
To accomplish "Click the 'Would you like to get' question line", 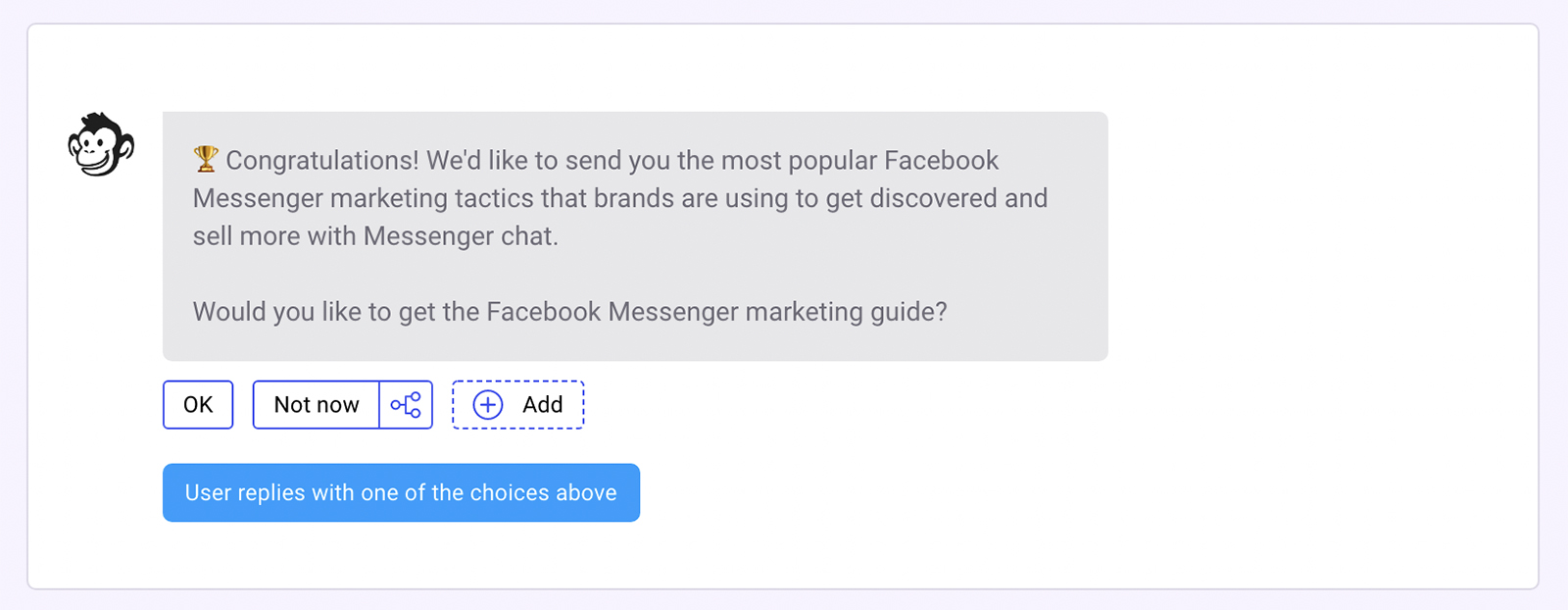I will tap(568, 312).
